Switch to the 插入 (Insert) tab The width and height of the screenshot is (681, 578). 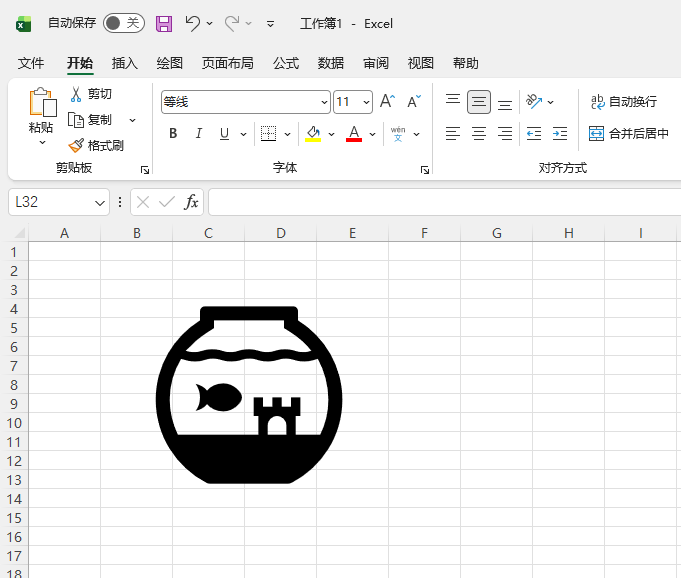point(125,63)
